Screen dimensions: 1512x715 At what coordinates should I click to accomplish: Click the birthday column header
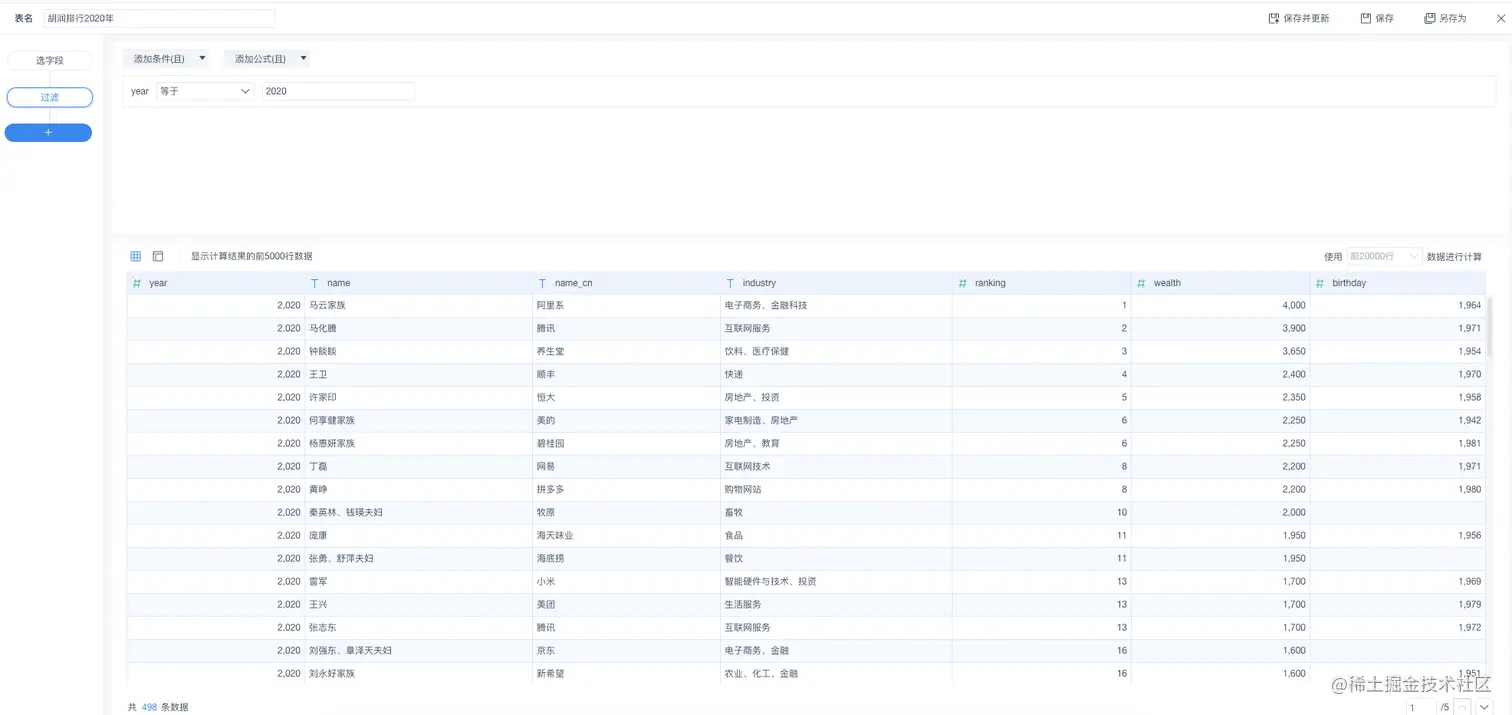click(1398, 283)
